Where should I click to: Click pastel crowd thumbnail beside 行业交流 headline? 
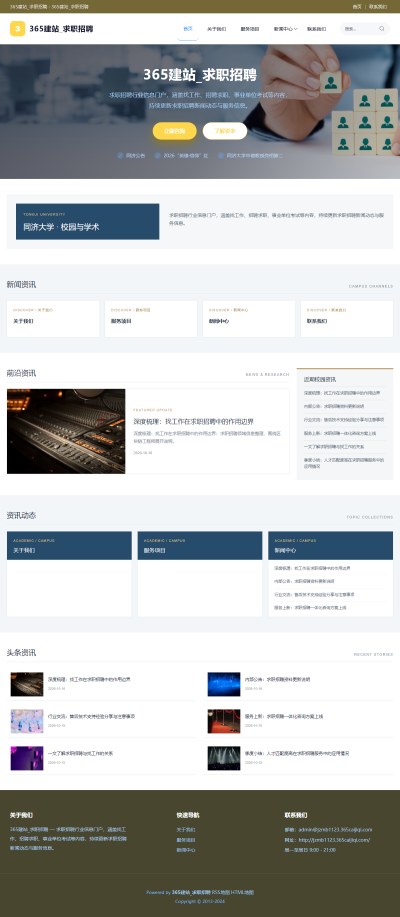[x=27, y=721]
